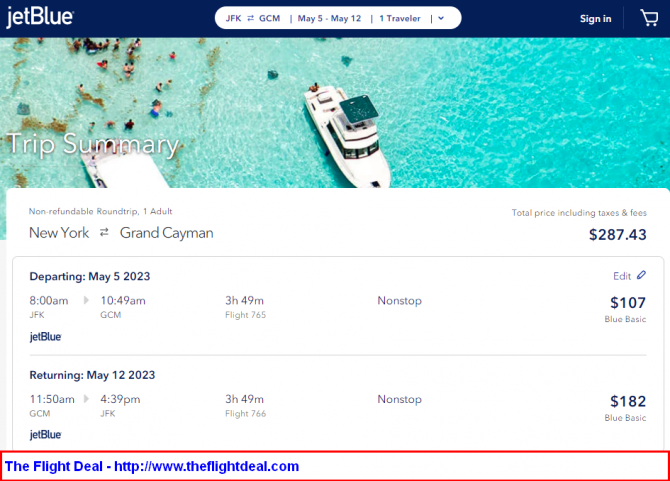Click Flight 765 details text
The width and height of the screenshot is (670, 481).
pyautogui.click(x=246, y=314)
